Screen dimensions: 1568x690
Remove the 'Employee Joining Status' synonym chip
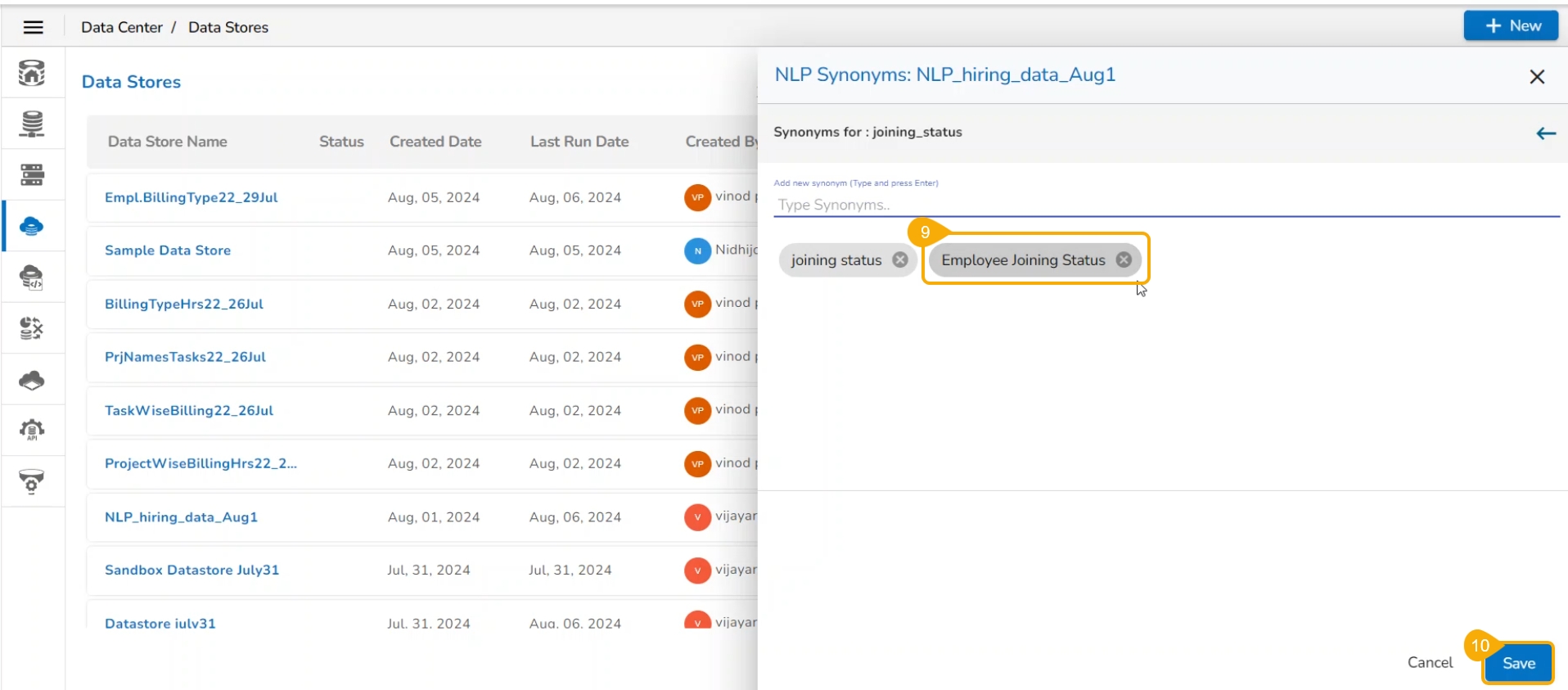coord(1124,259)
